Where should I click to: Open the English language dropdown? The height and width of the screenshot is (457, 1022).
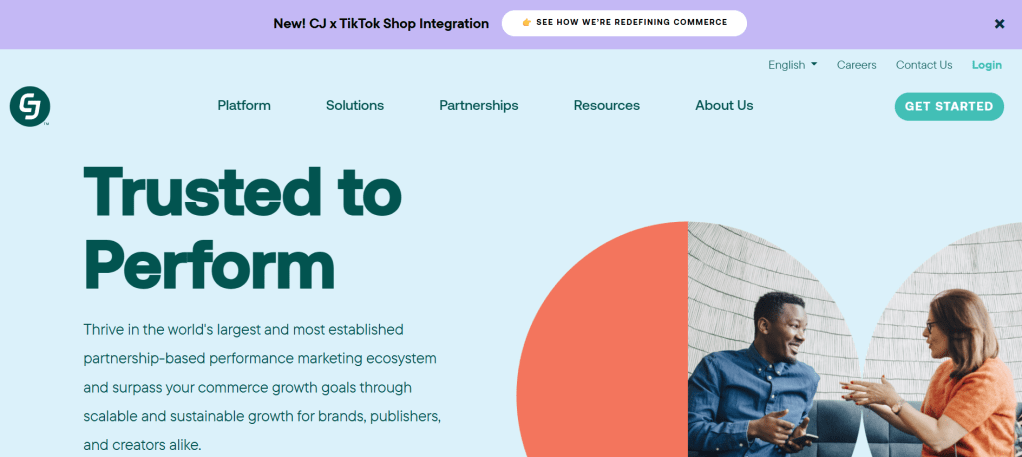(x=792, y=65)
